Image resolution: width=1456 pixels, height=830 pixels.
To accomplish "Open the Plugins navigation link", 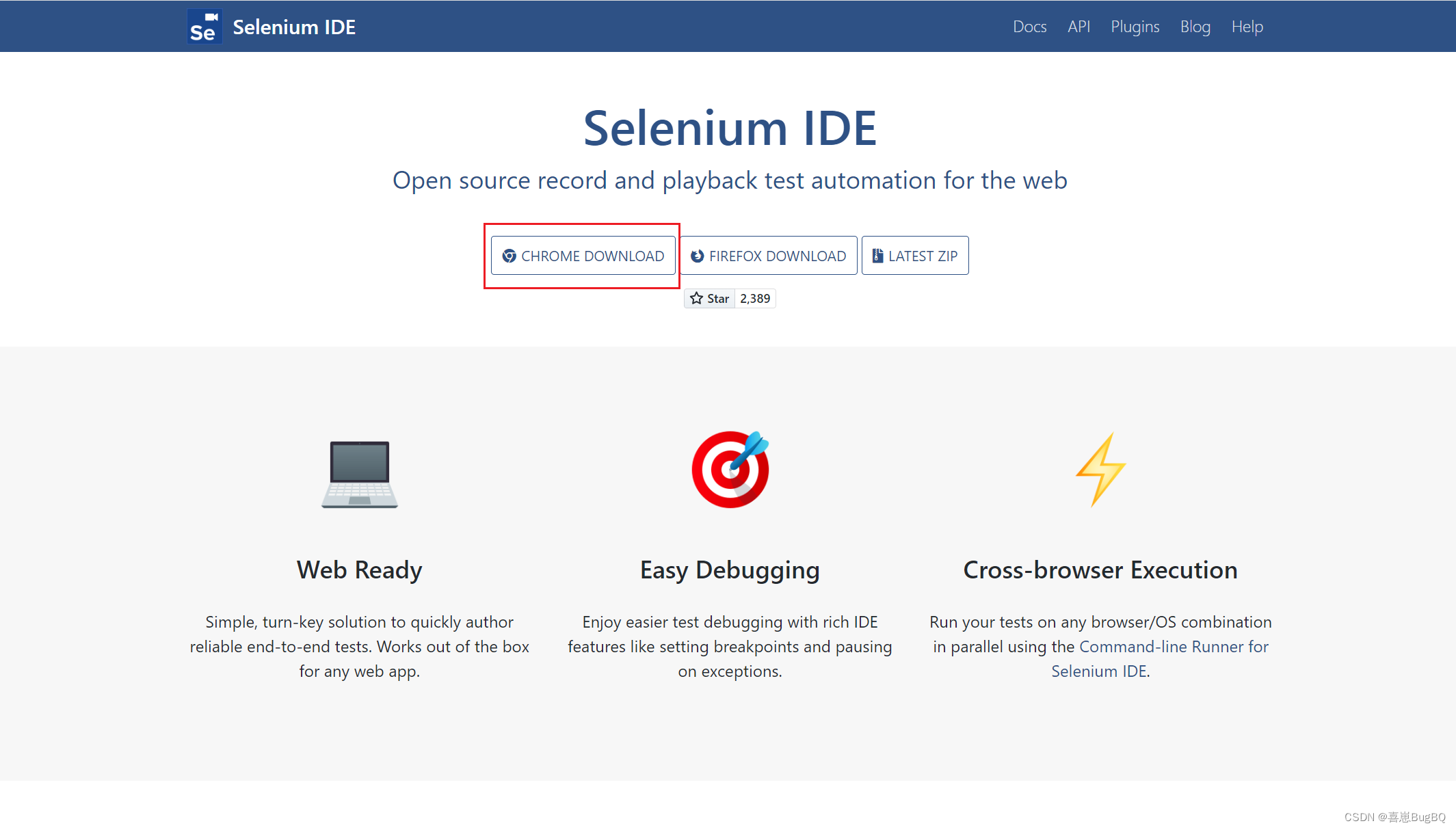I will (1135, 27).
